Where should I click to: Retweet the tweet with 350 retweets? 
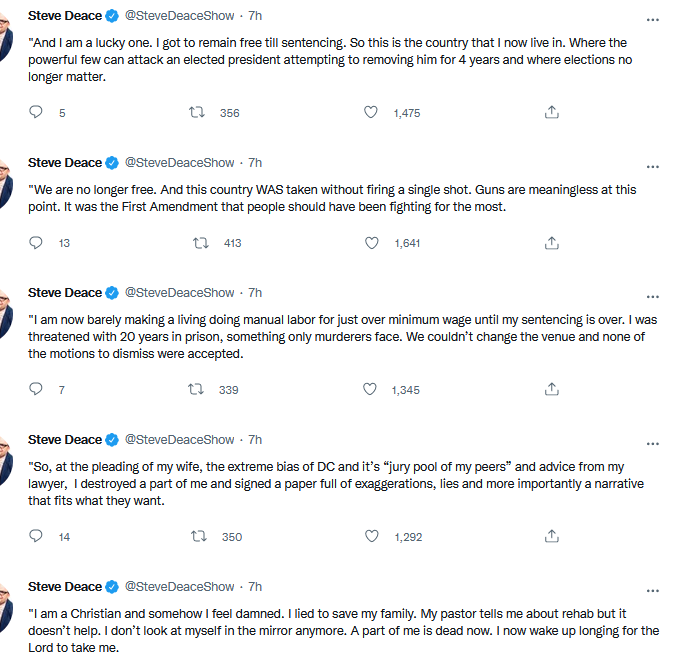click(x=198, y=537)
